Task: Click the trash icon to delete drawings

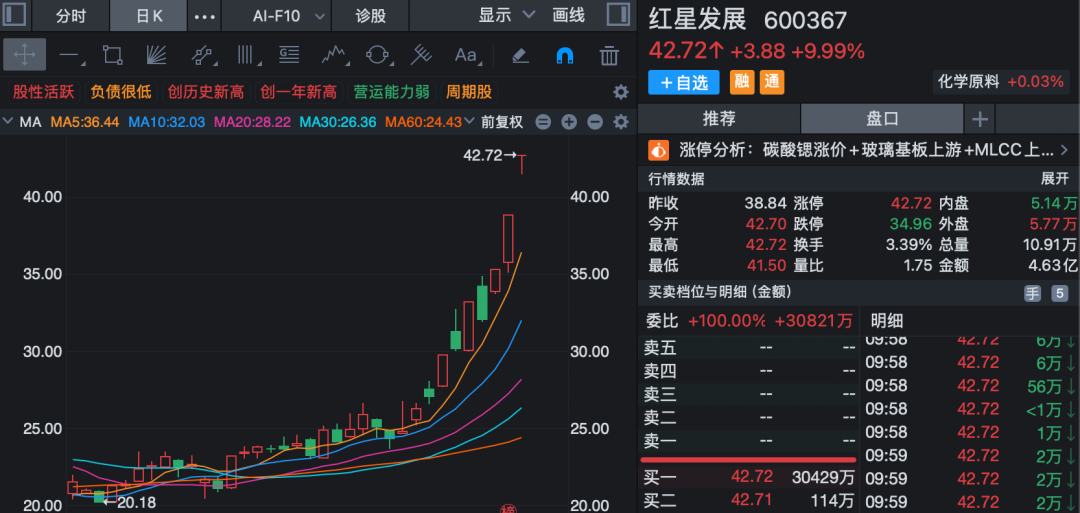Action: (x=609, y=54)
